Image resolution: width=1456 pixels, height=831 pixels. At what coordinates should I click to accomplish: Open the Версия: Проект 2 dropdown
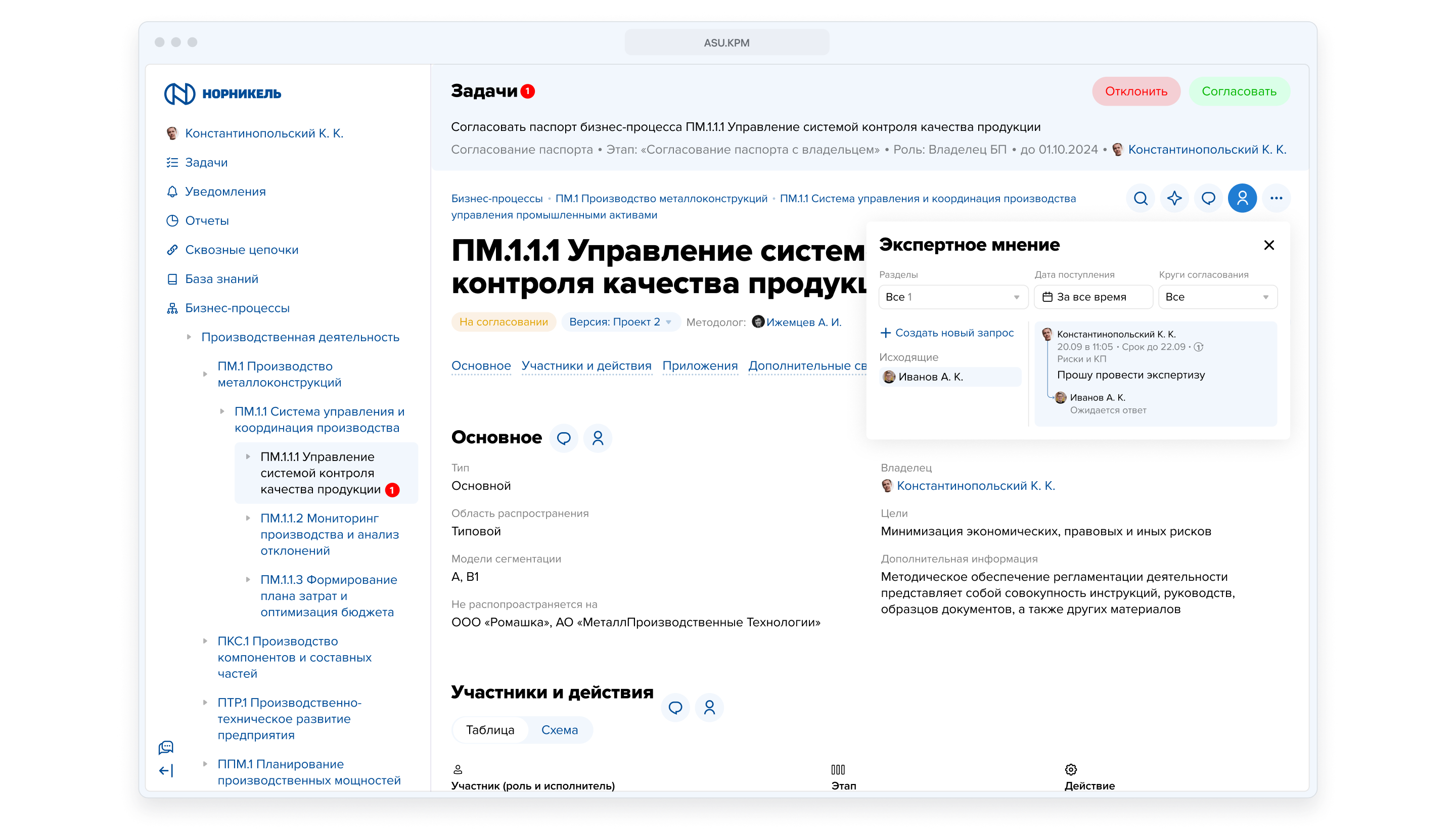click(620, 322)
